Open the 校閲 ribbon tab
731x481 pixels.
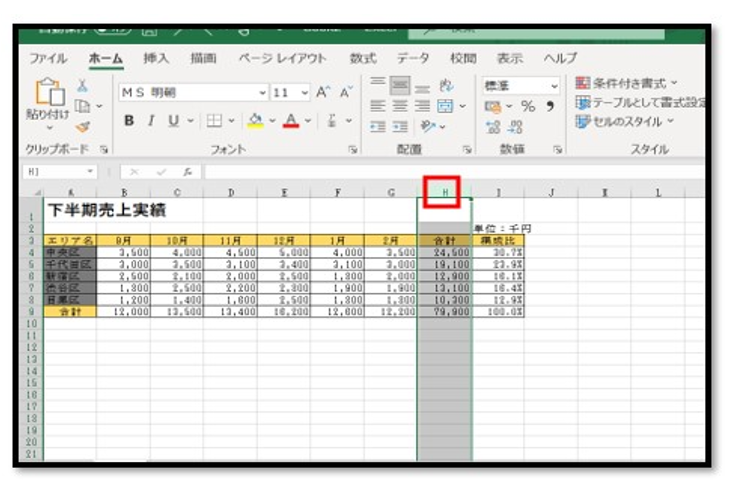pos(463,58)
